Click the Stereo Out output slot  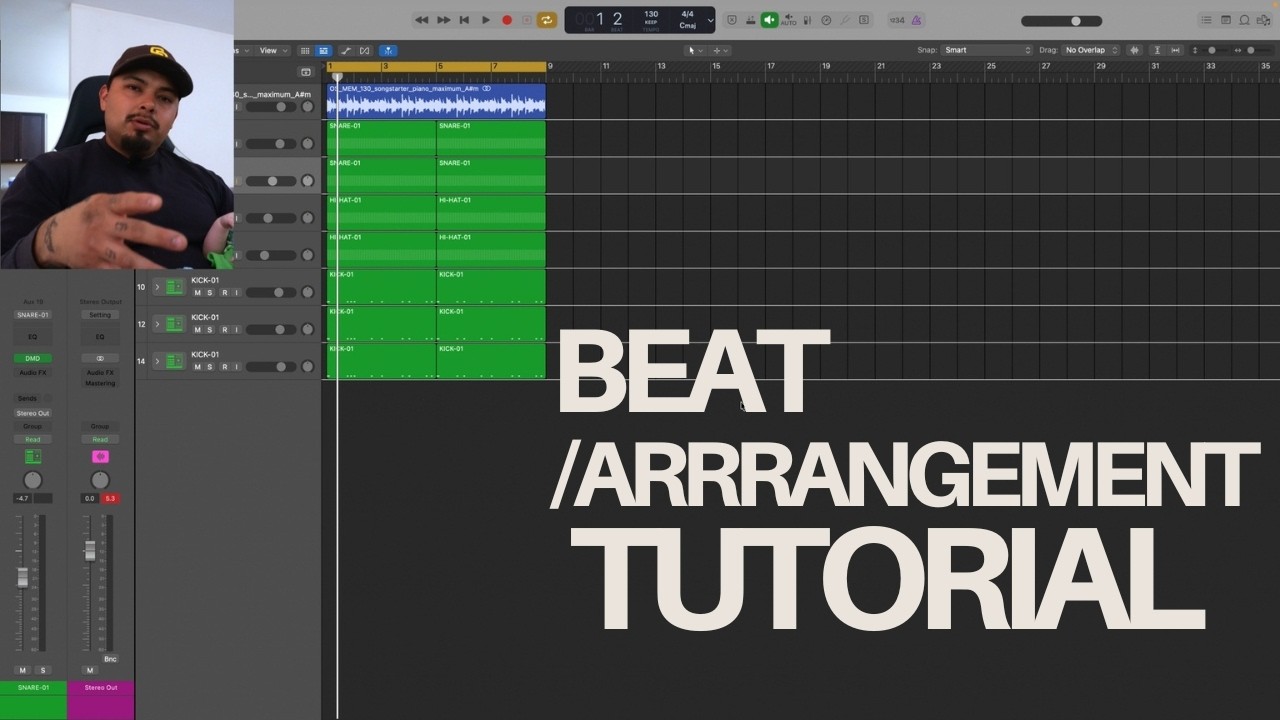(33, 413)
